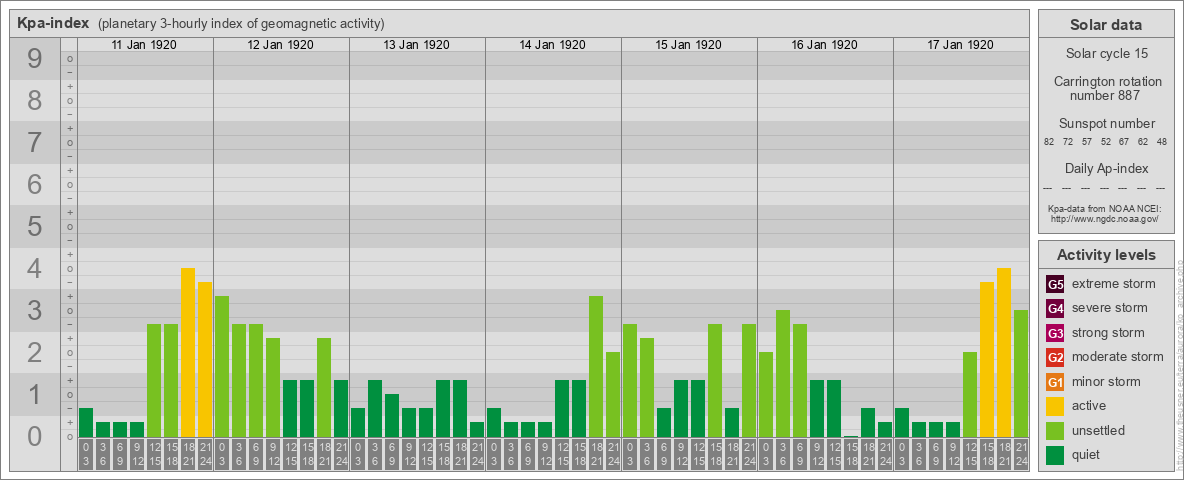Click the 3-6h bar on 16 Jan

(x=783, y=374)
